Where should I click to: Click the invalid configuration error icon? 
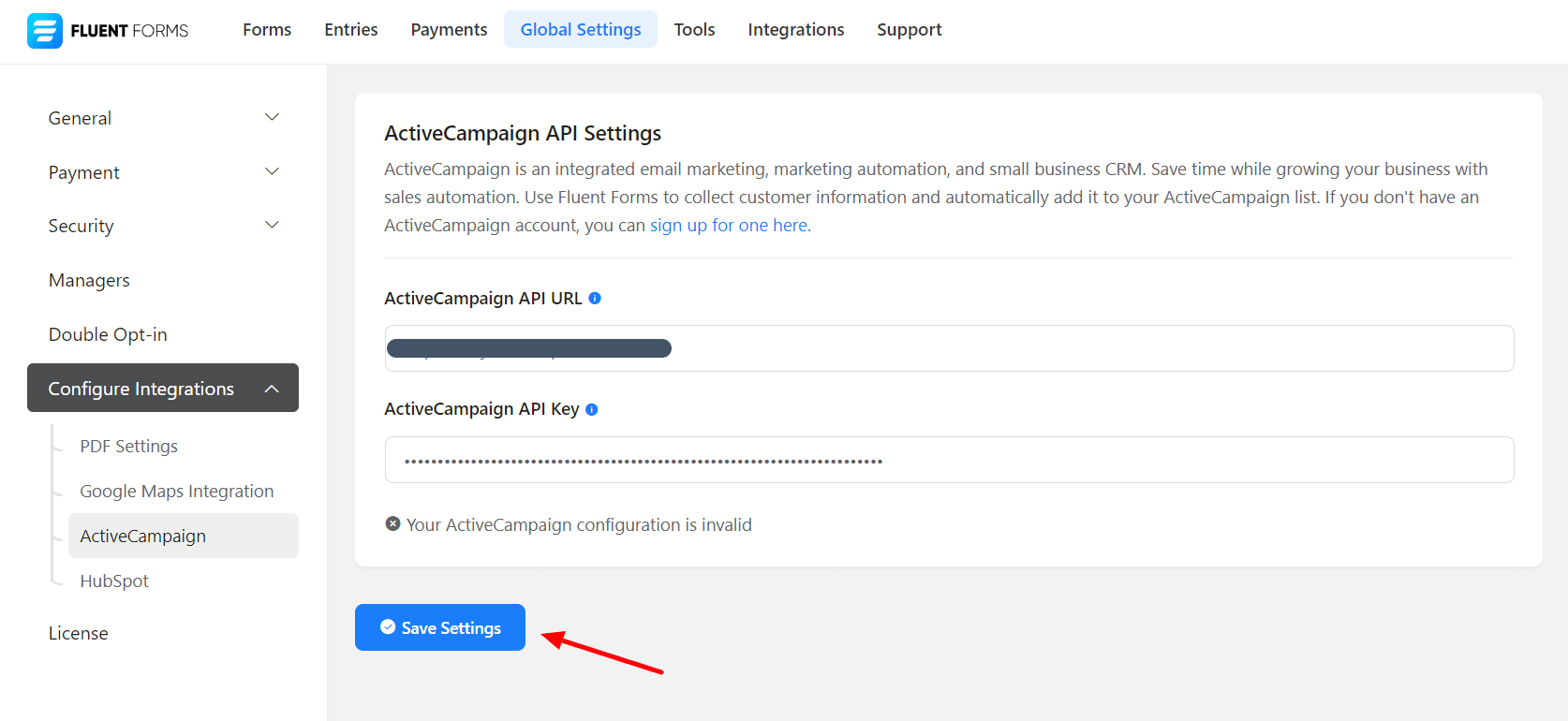[x=393, y=524]
